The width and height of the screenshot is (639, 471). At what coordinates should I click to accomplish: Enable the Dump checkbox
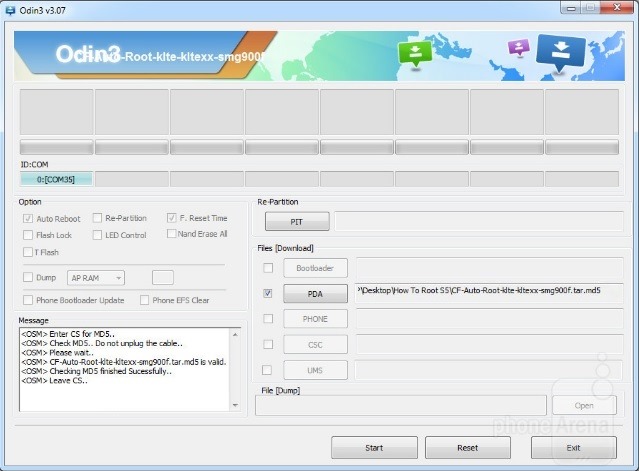[28, 277]
